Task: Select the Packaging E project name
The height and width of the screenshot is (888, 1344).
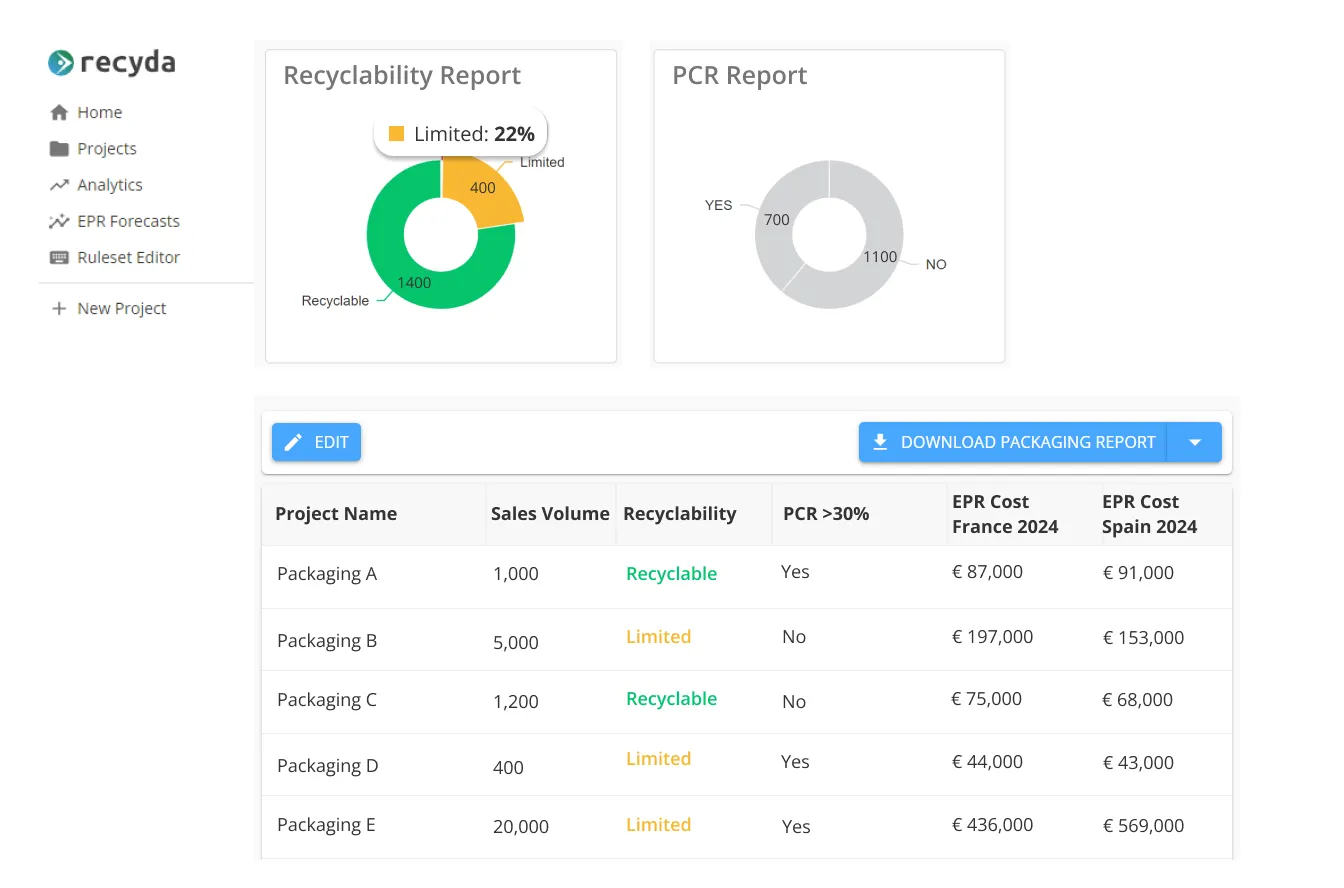Action: [326, 825]
